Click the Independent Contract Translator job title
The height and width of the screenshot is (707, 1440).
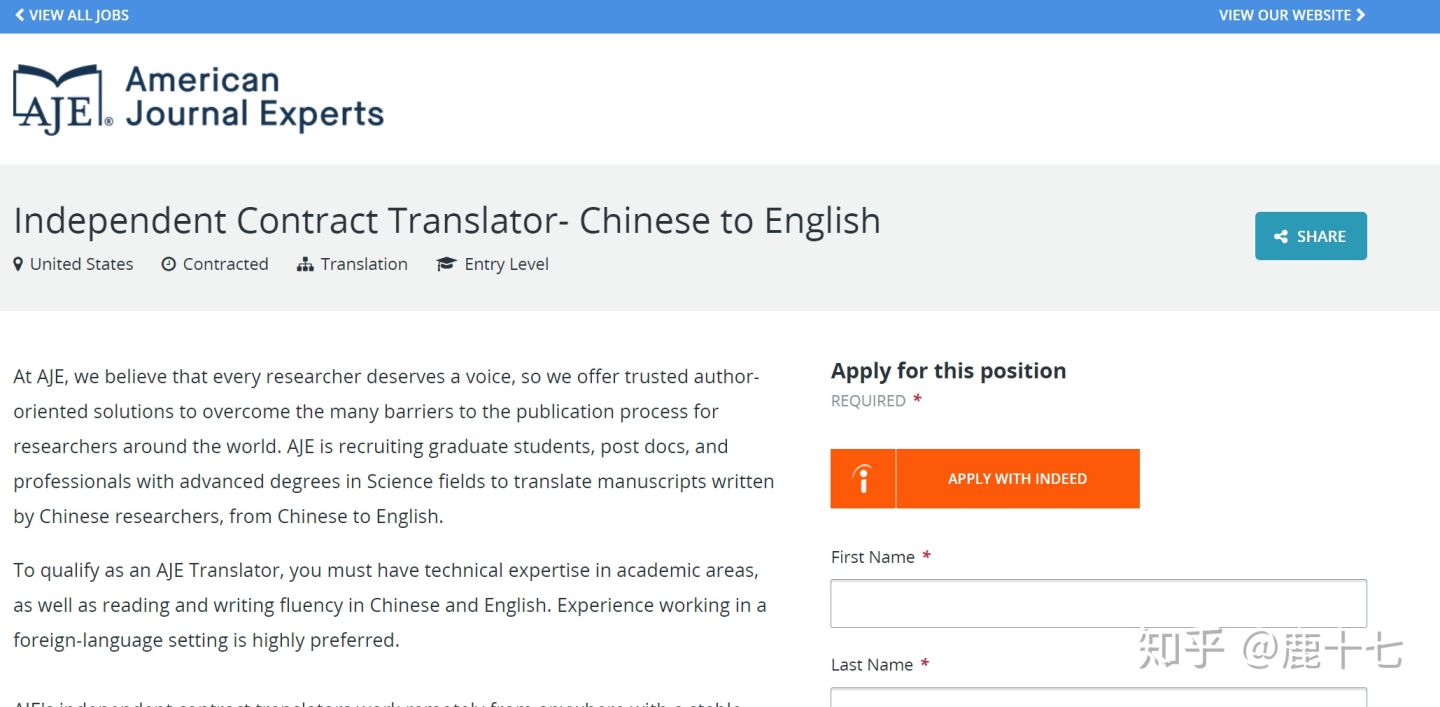pos(447,221)
